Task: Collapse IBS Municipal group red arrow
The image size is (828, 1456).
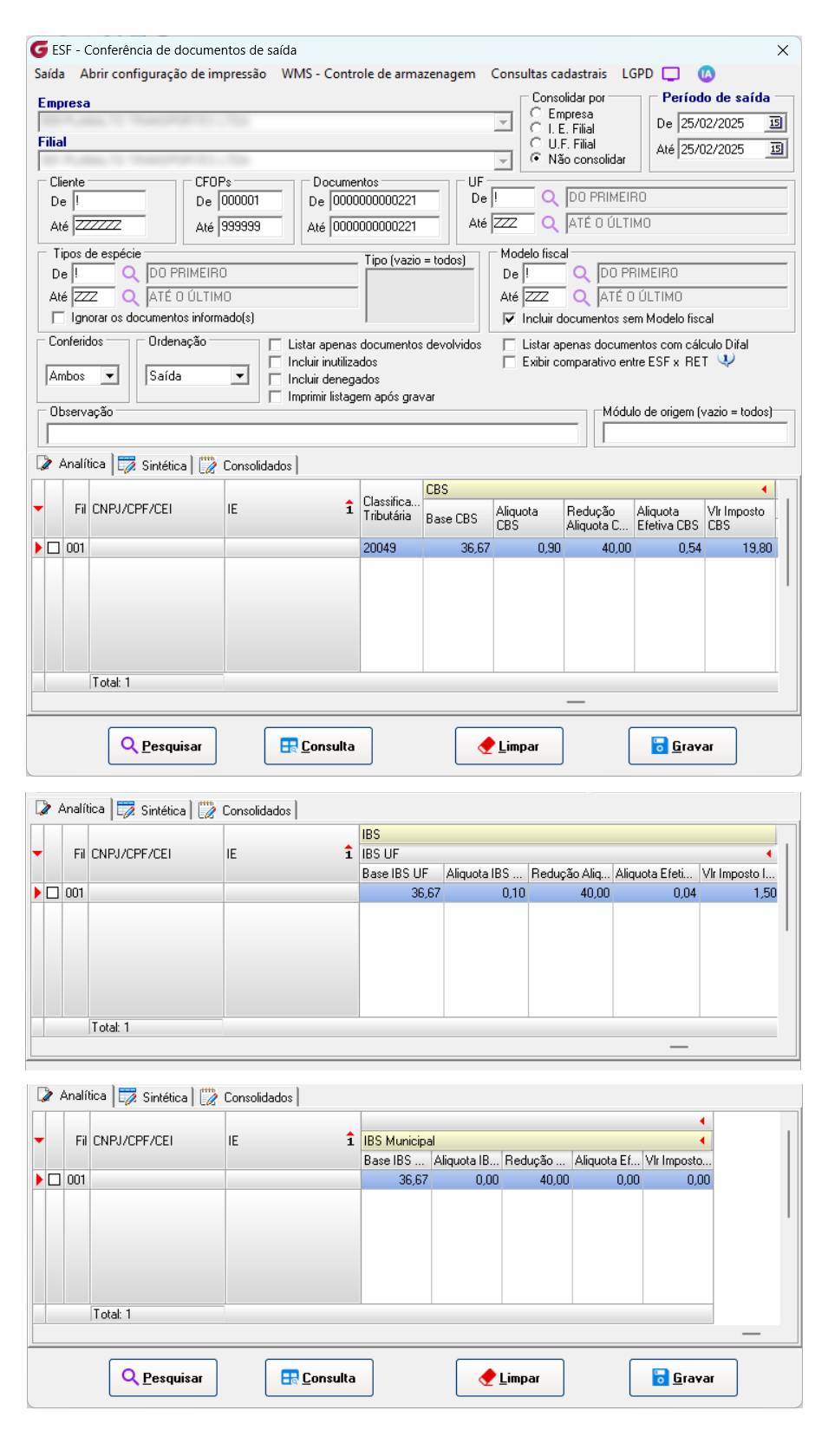Action: click(702, 1141)
